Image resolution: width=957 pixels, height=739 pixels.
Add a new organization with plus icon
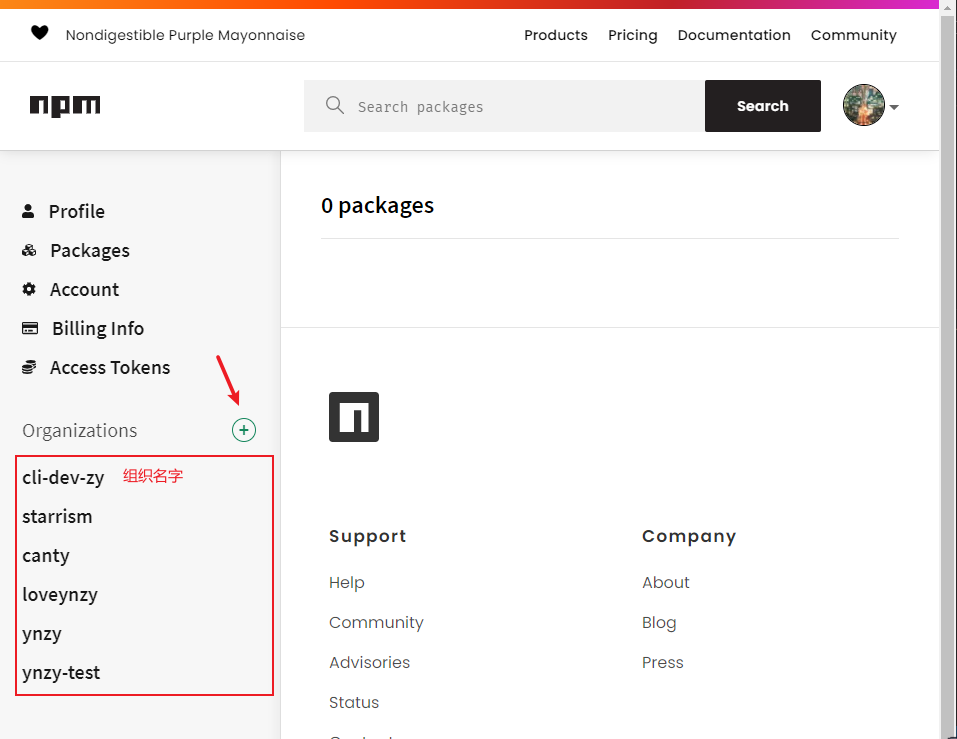244,430
